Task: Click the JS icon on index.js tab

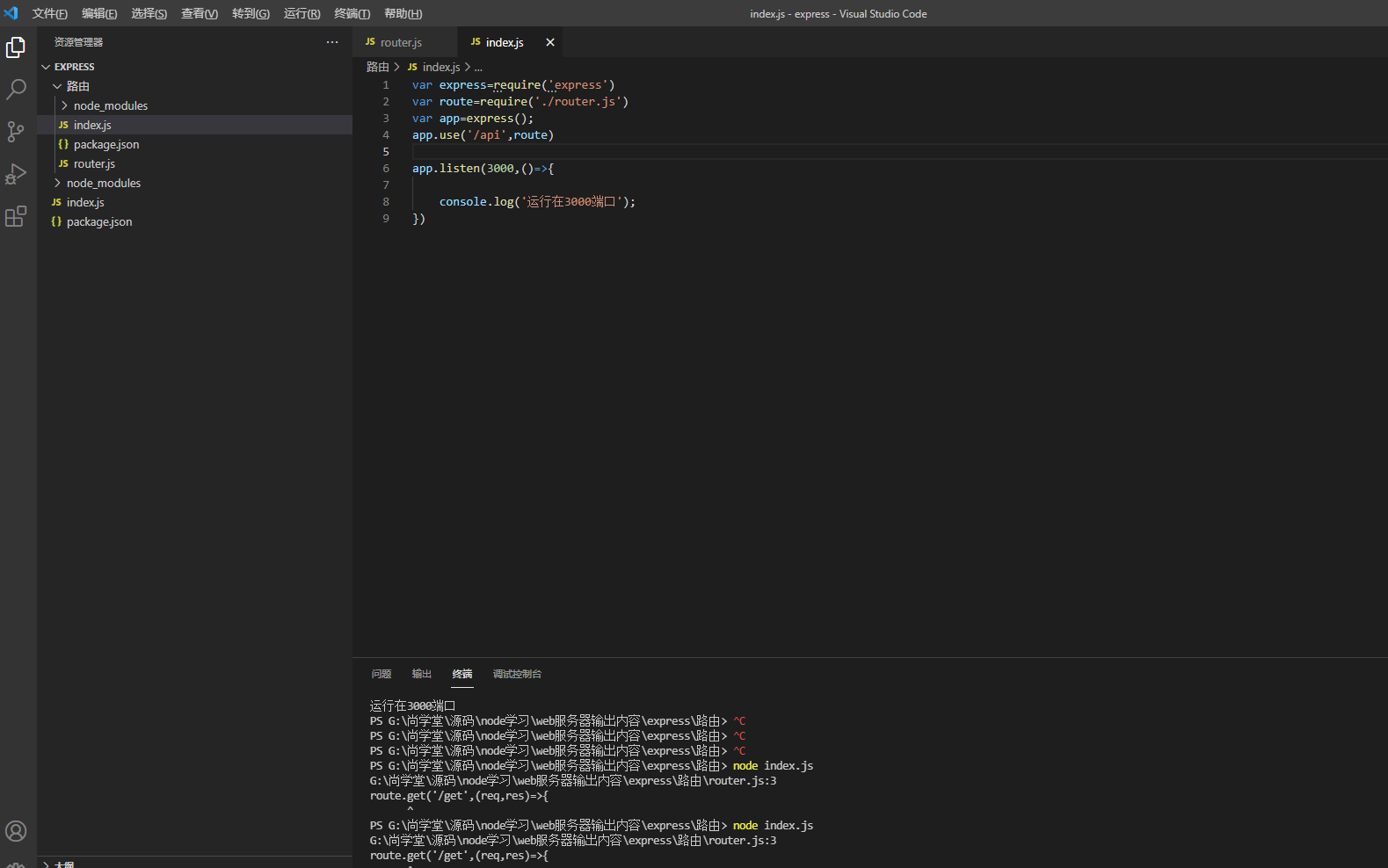Action: tap(476, 42)
